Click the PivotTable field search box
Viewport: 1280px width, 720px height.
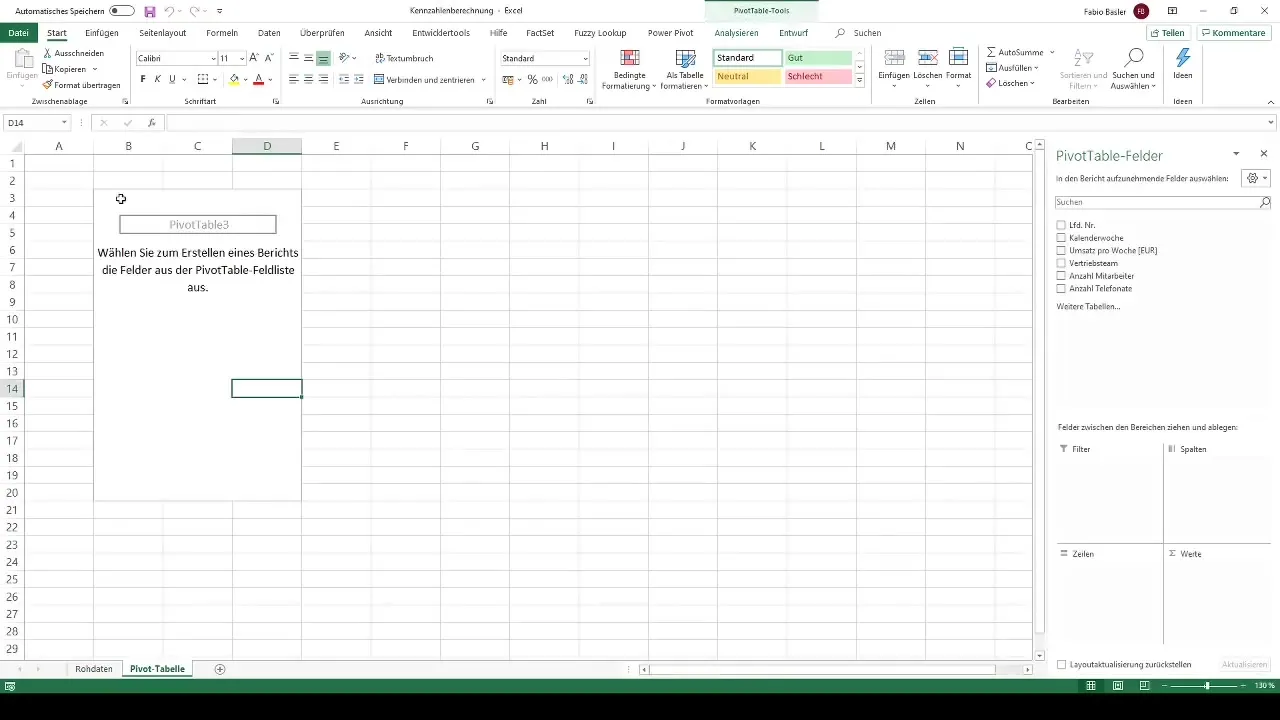1163,202
